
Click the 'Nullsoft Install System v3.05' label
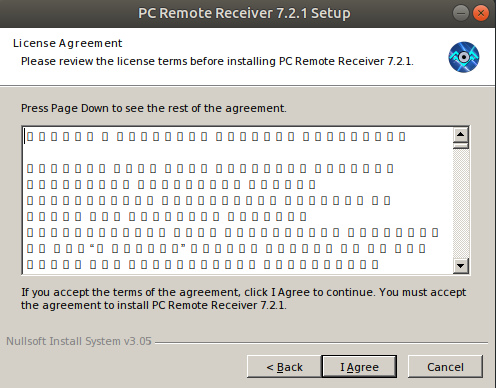(79, 341)
